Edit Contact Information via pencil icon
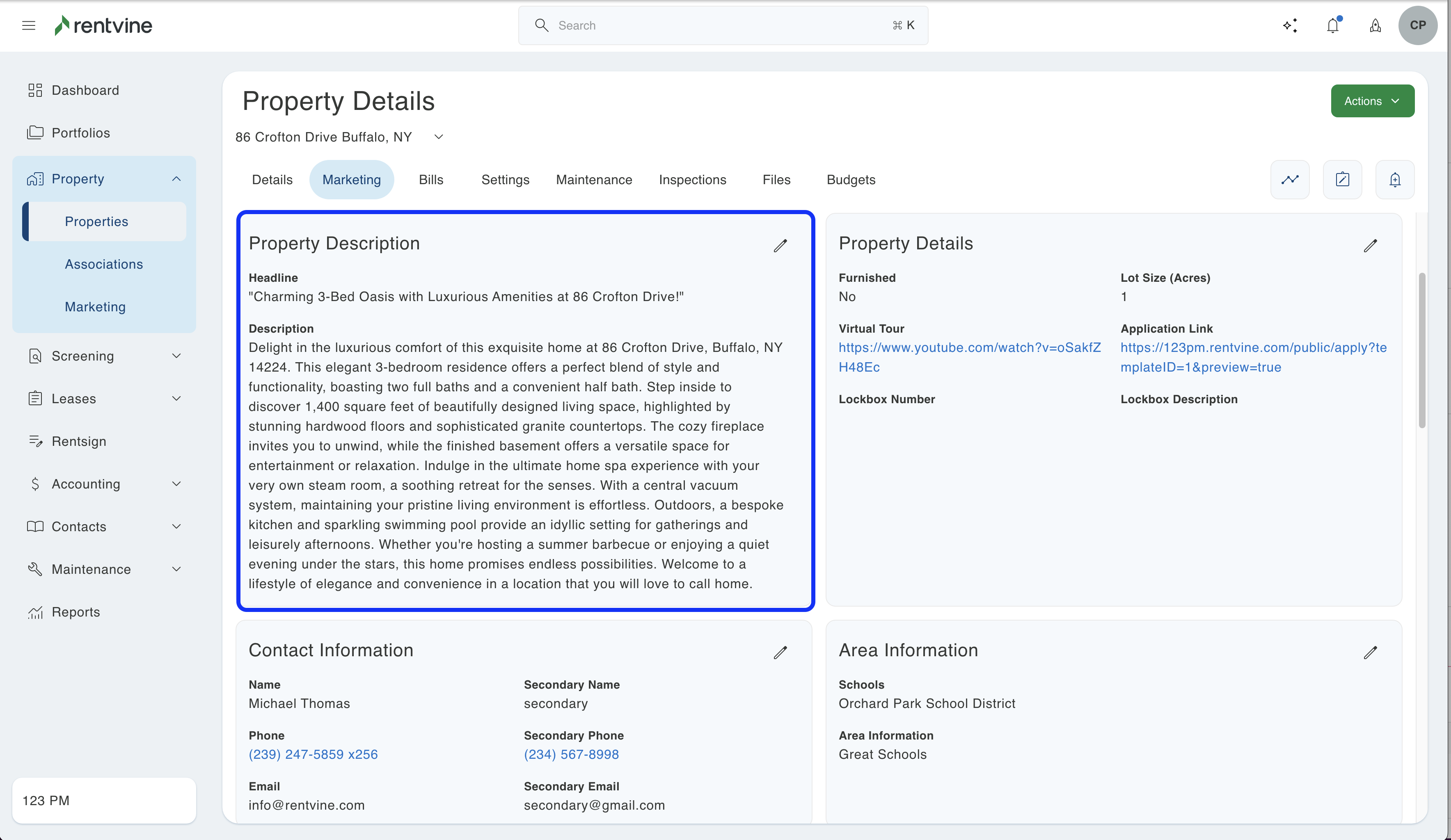This screenshot has height=840, width=1451. (x=780, y=653)
